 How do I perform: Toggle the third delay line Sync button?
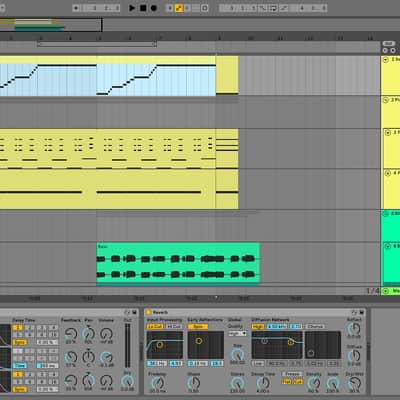[19, 389]
